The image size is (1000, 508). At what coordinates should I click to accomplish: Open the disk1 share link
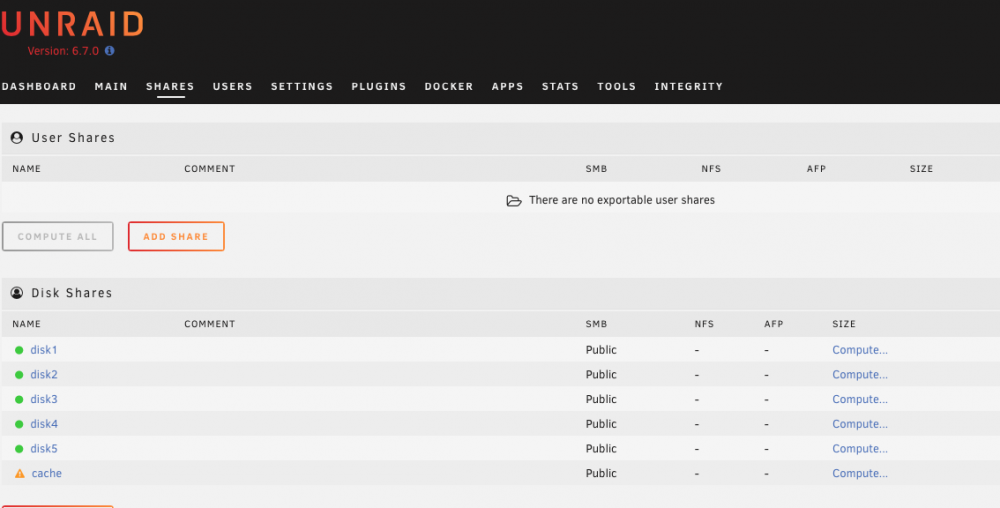44,350
